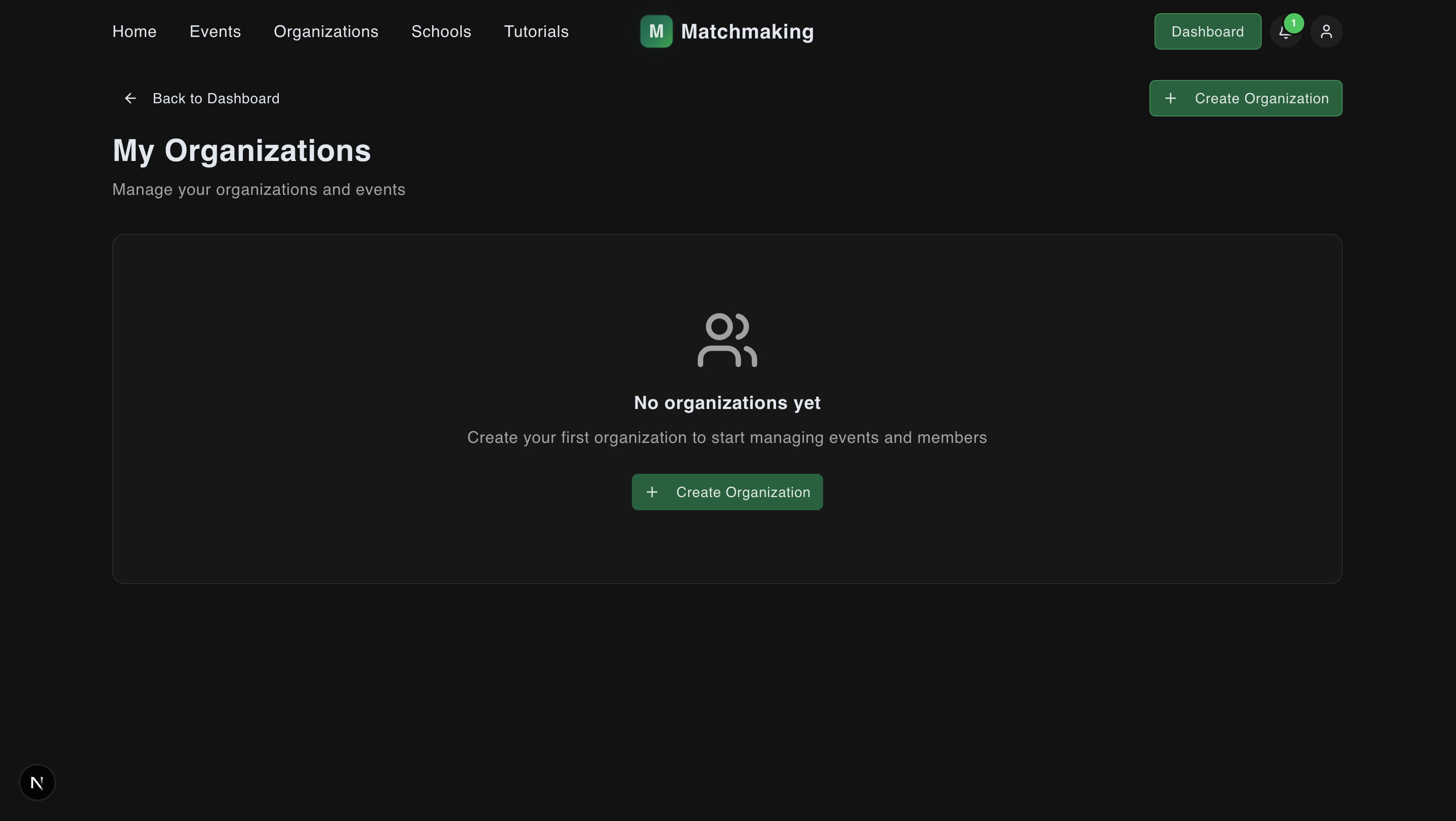Open the Events nav link

coord(216,32)
